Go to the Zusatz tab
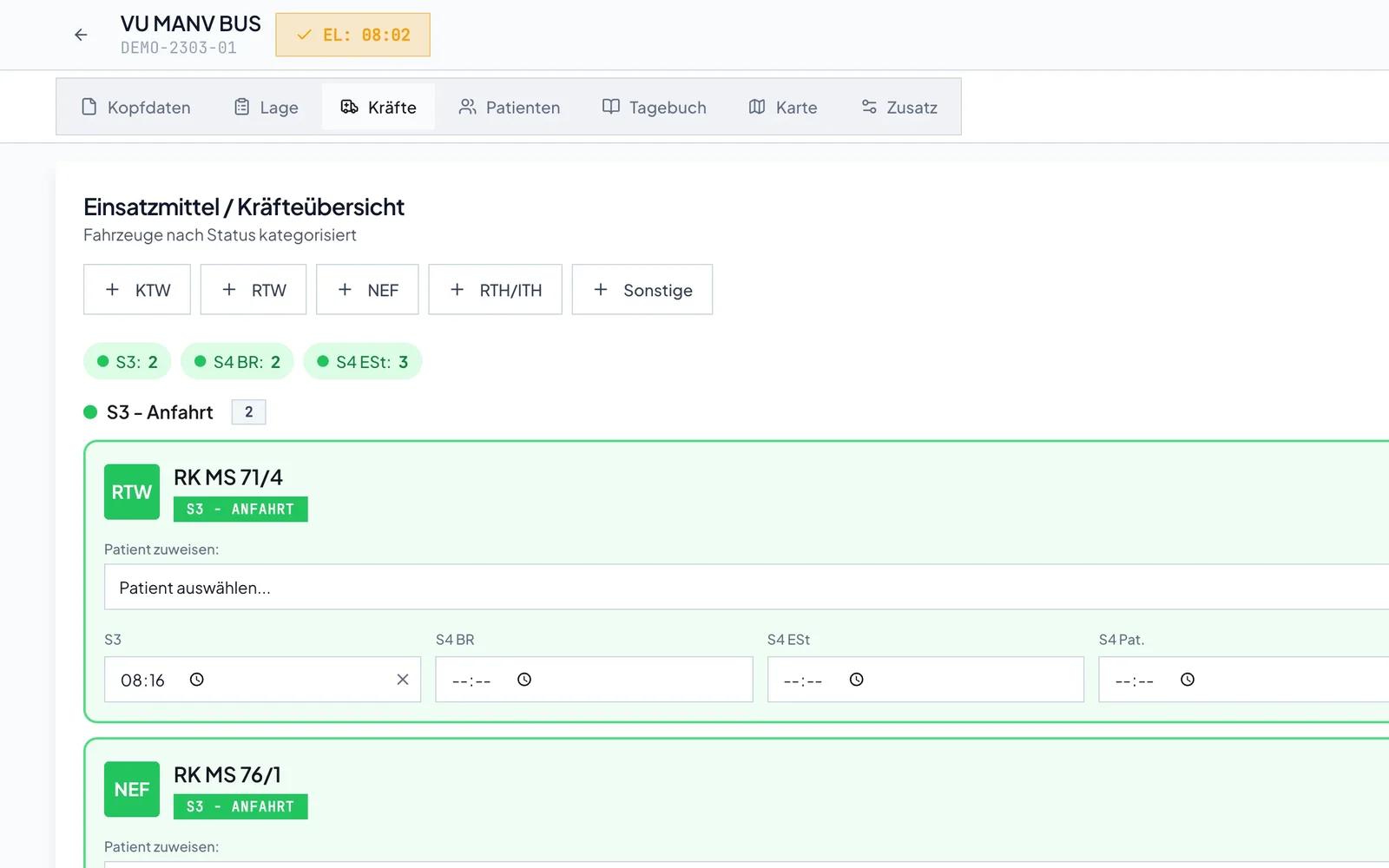 point(899,107)
